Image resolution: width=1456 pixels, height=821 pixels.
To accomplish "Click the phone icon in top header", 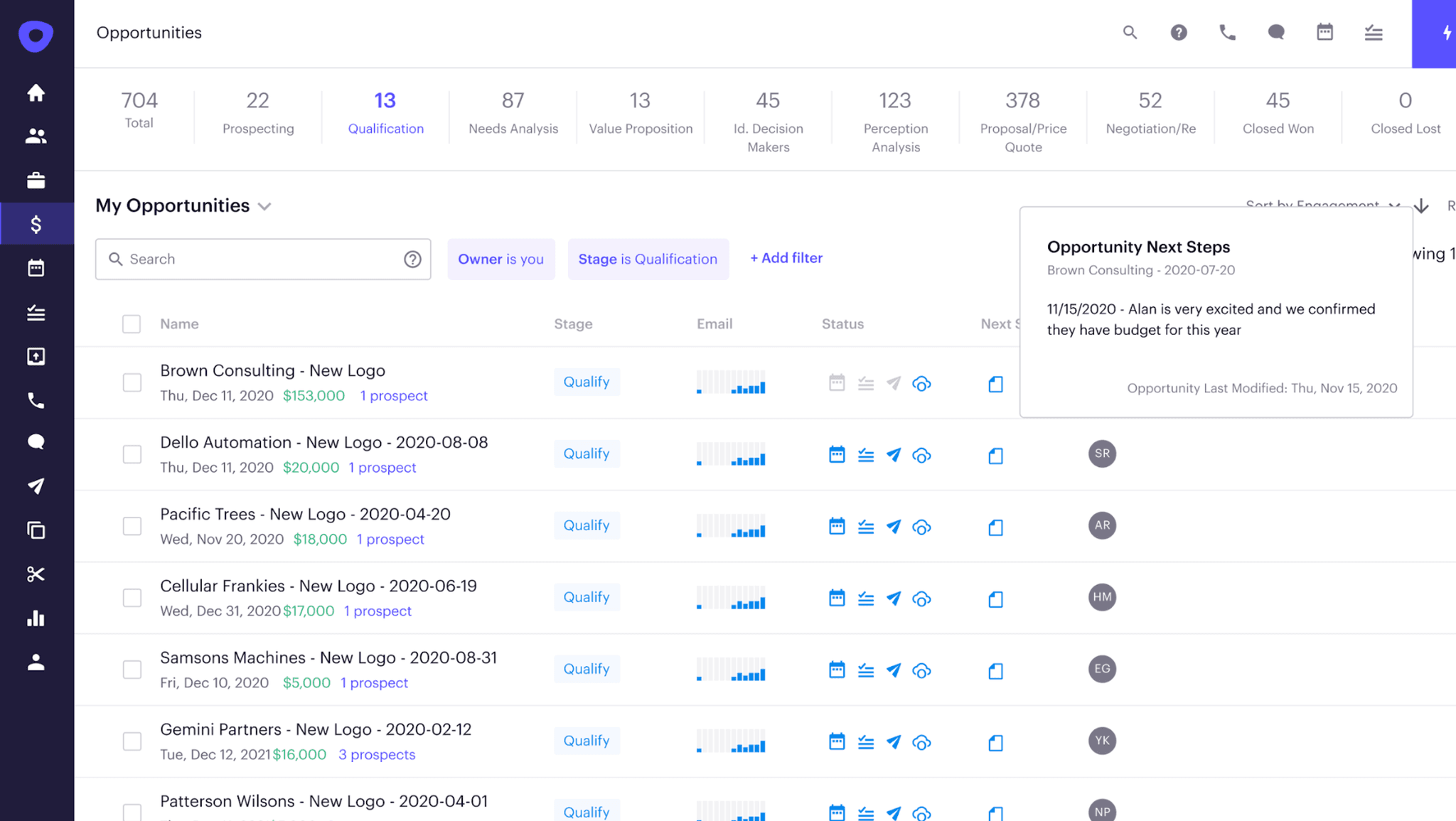I will coord(1227,33).
